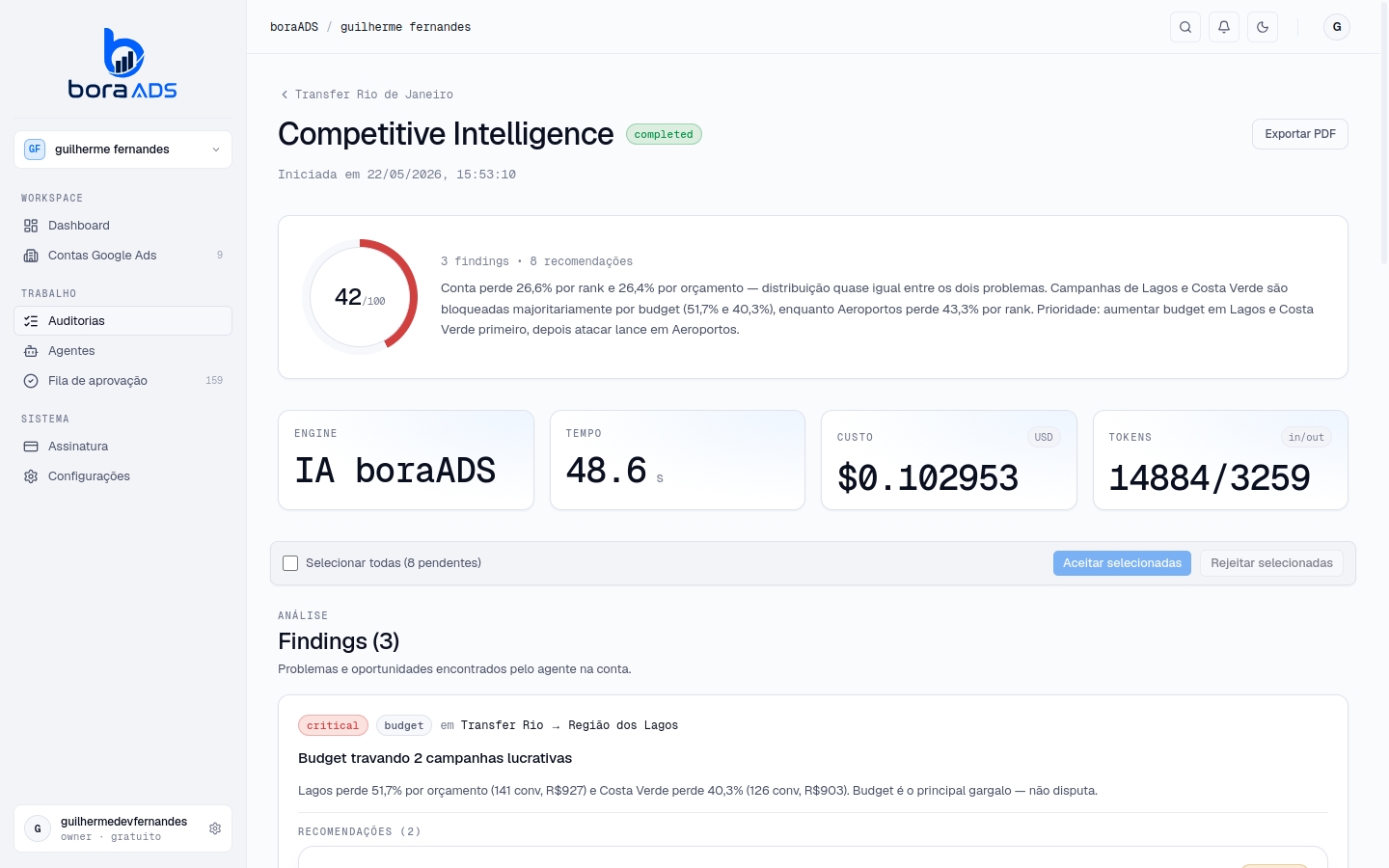Click 'Transfer Rio → Região dos Lagos' text
The height and width of the screenshot is (868, 1389).
click(569, 725)
